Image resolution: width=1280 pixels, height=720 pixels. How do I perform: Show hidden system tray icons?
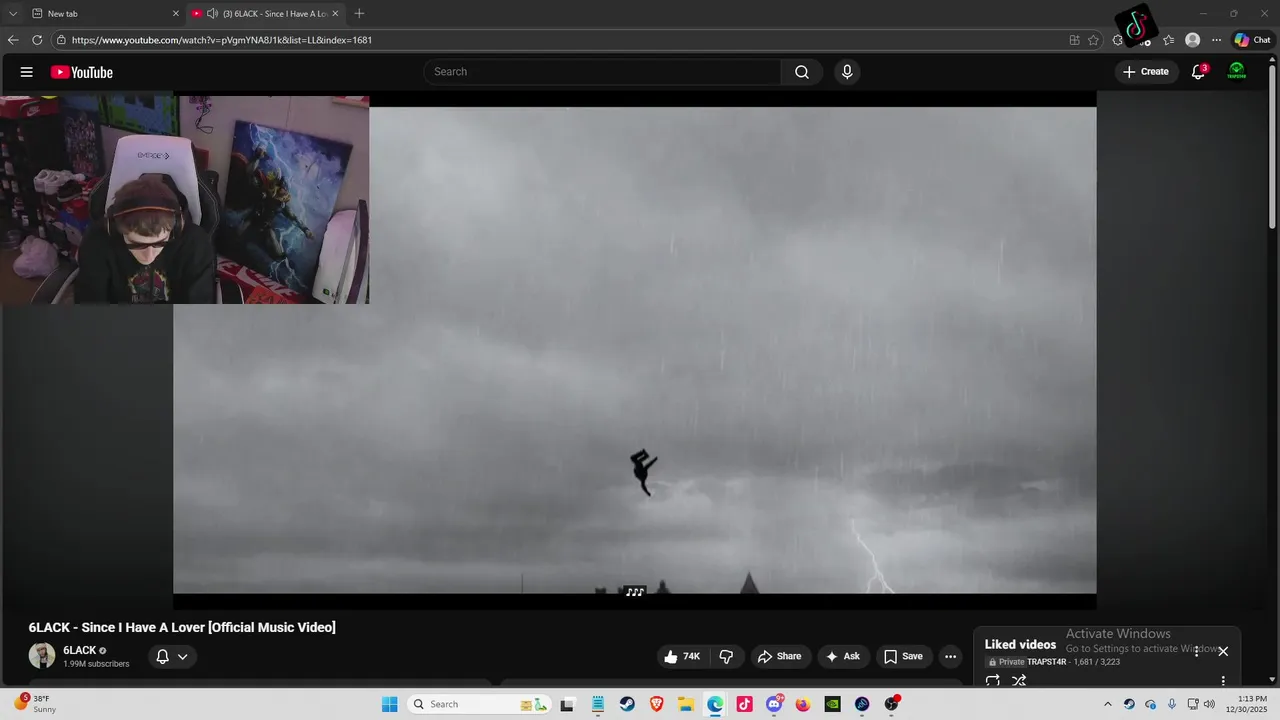(1107, 704)
